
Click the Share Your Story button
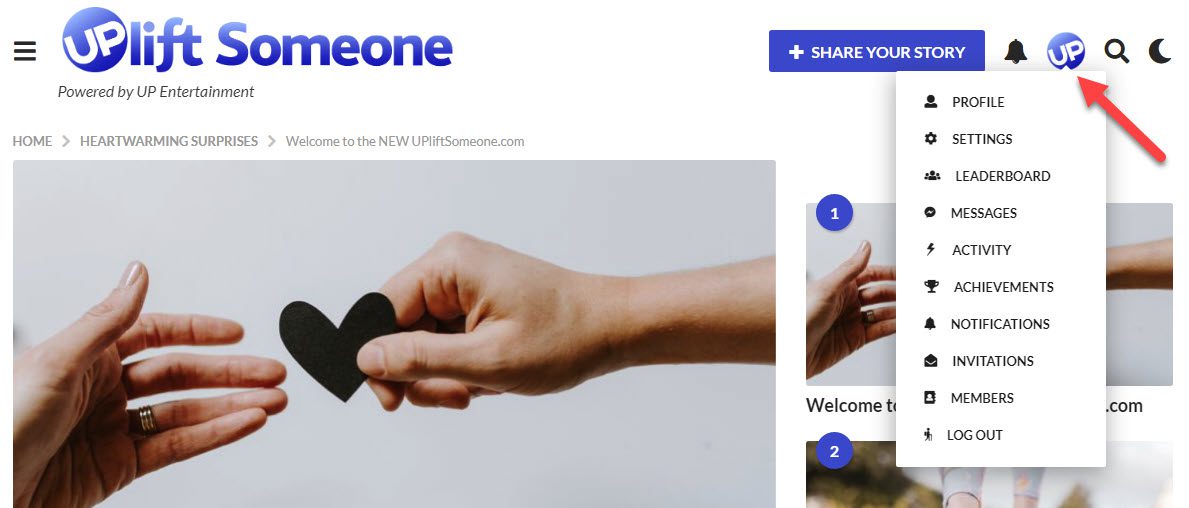click(x=877, y=52)
